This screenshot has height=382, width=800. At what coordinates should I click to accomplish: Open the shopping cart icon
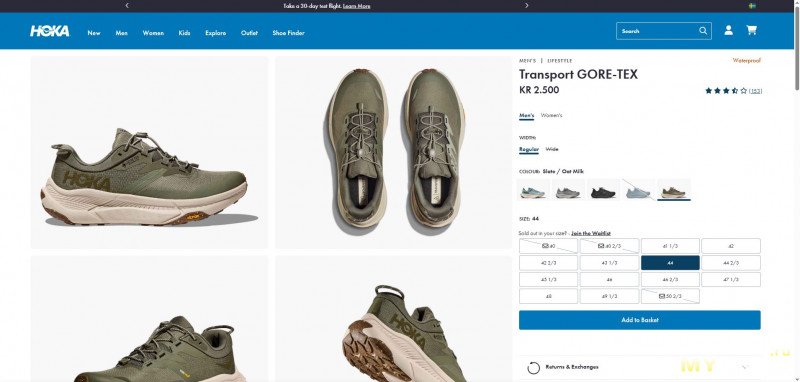751,31
